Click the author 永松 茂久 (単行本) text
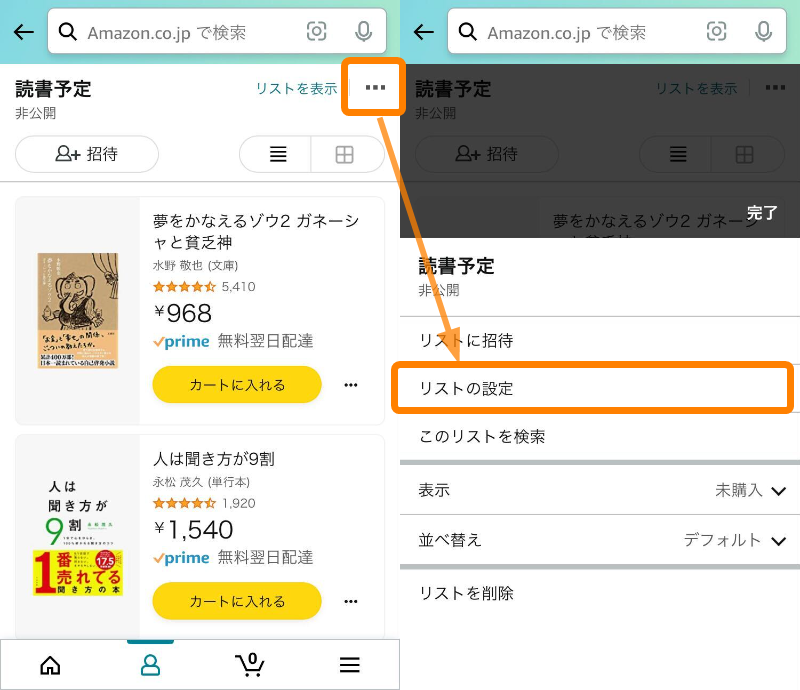 [x=201, y=482]
